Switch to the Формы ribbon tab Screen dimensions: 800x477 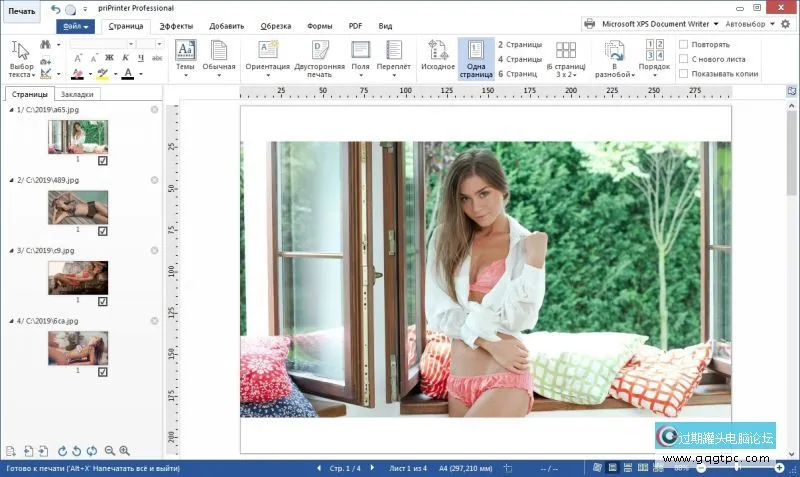pyautogui.click(x=319, y=26)
